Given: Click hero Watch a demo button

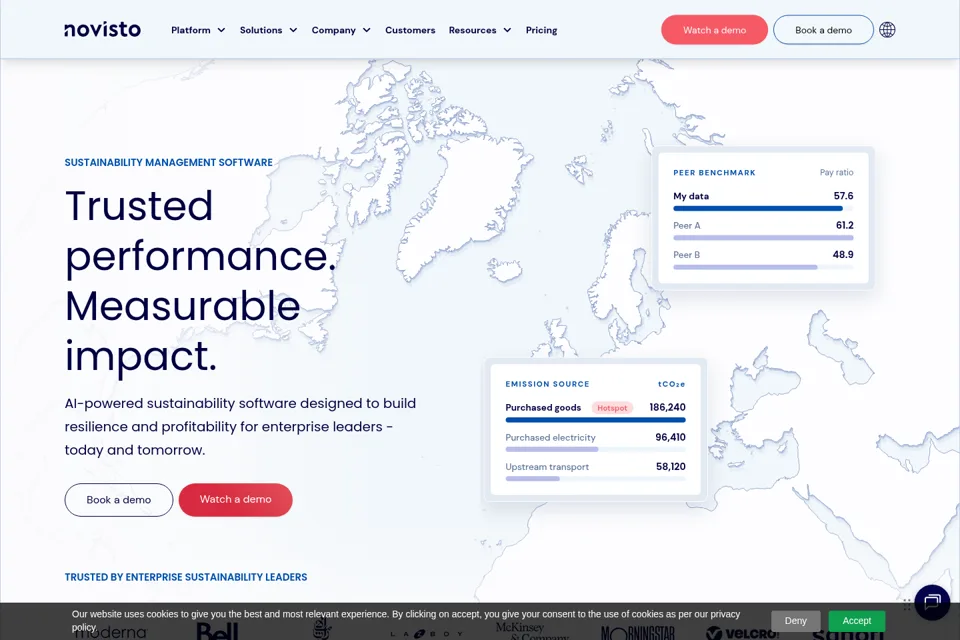Looking at the screenshot, I should pos(236,500).
